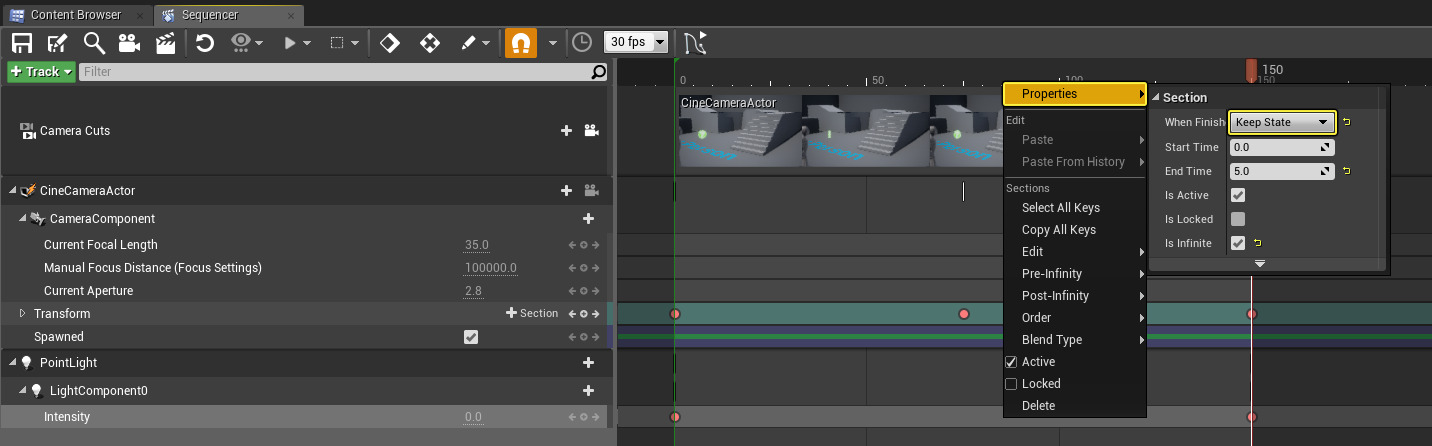This screenshot has height=446, width=1432.
Task: Uncheck Is Active in Section properties
Action: (x=1238, y=195)
